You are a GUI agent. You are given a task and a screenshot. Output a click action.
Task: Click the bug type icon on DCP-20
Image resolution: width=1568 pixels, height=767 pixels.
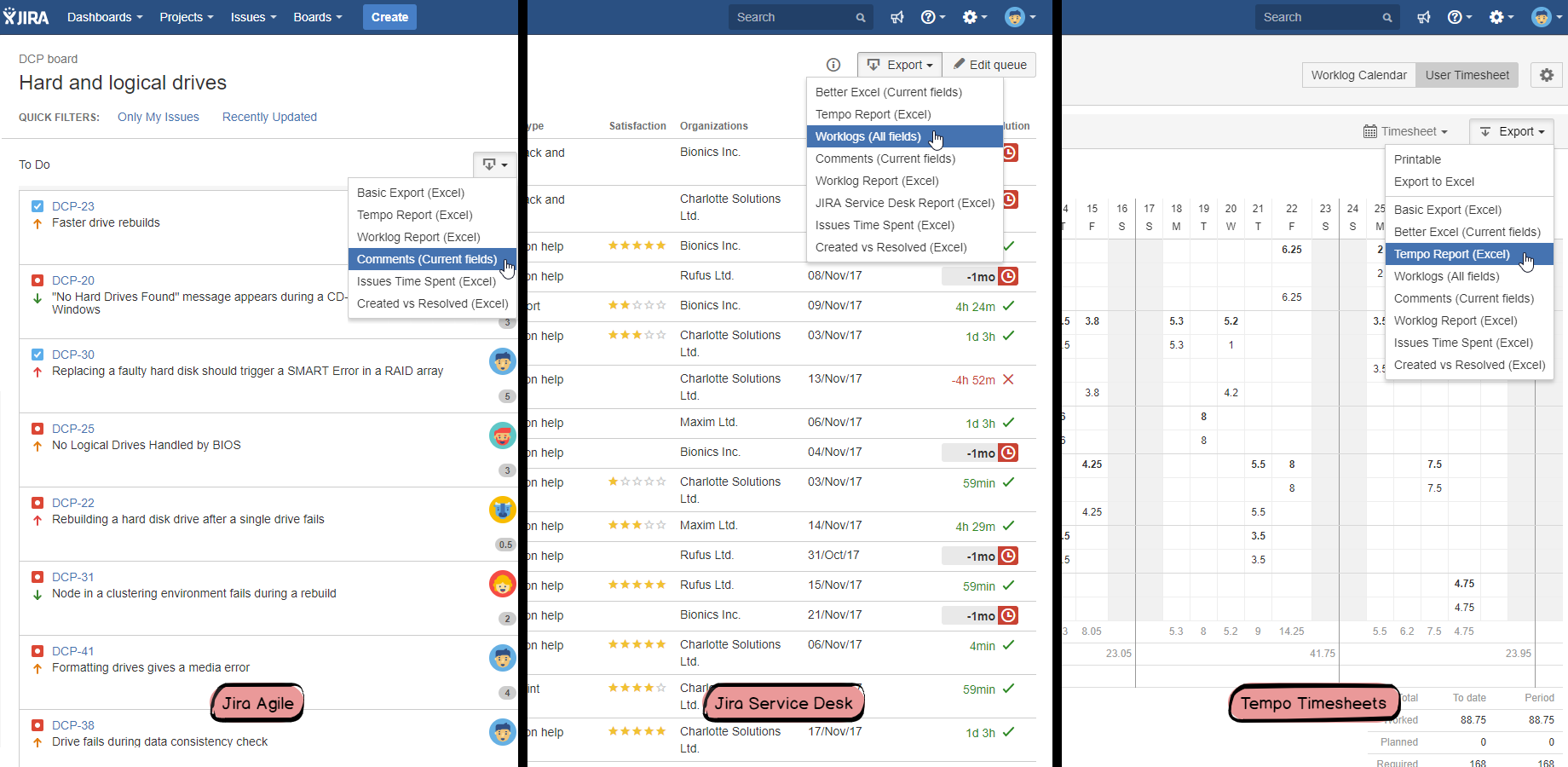tap(37, 280)
